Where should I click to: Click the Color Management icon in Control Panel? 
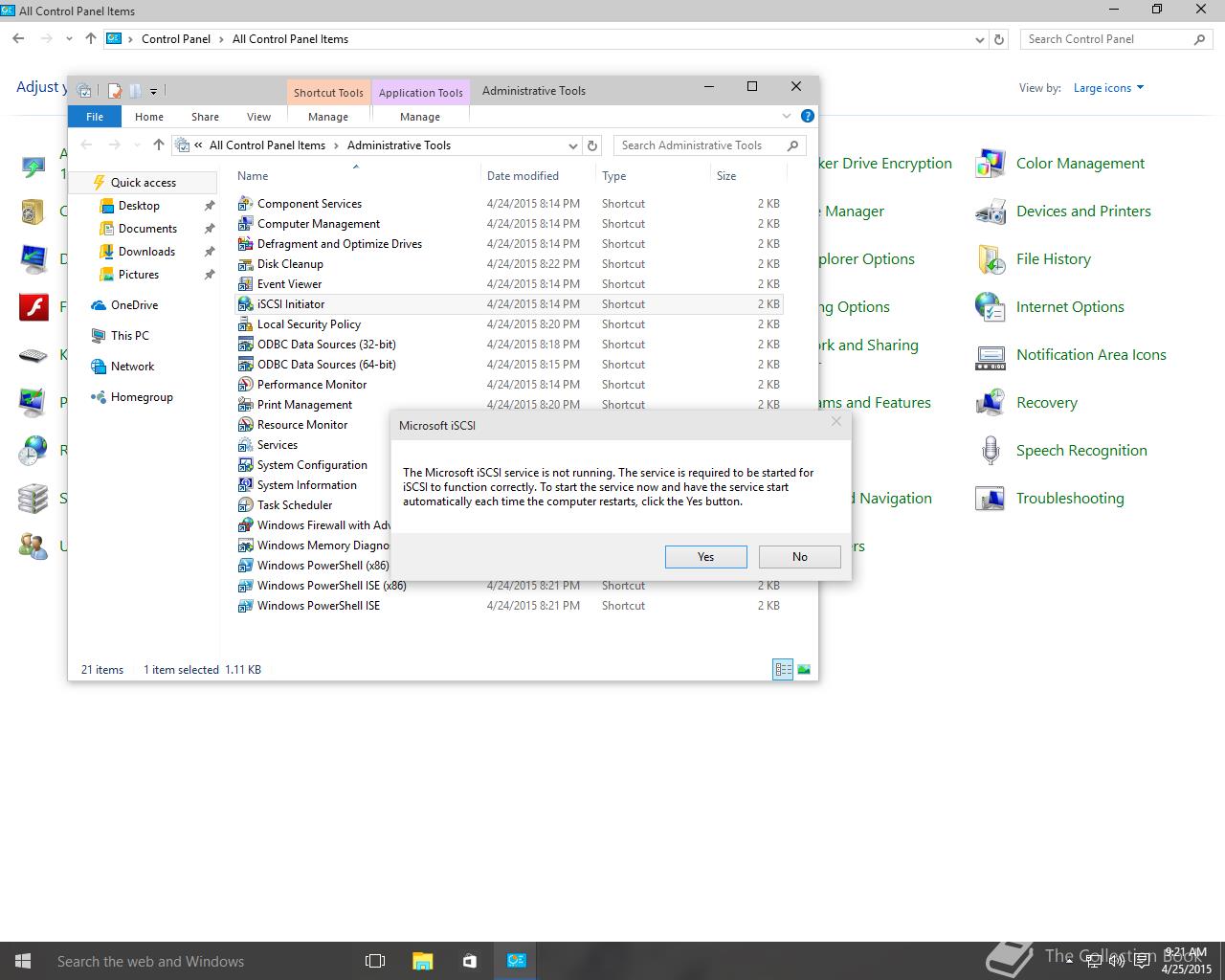click(x=990, y=164)
